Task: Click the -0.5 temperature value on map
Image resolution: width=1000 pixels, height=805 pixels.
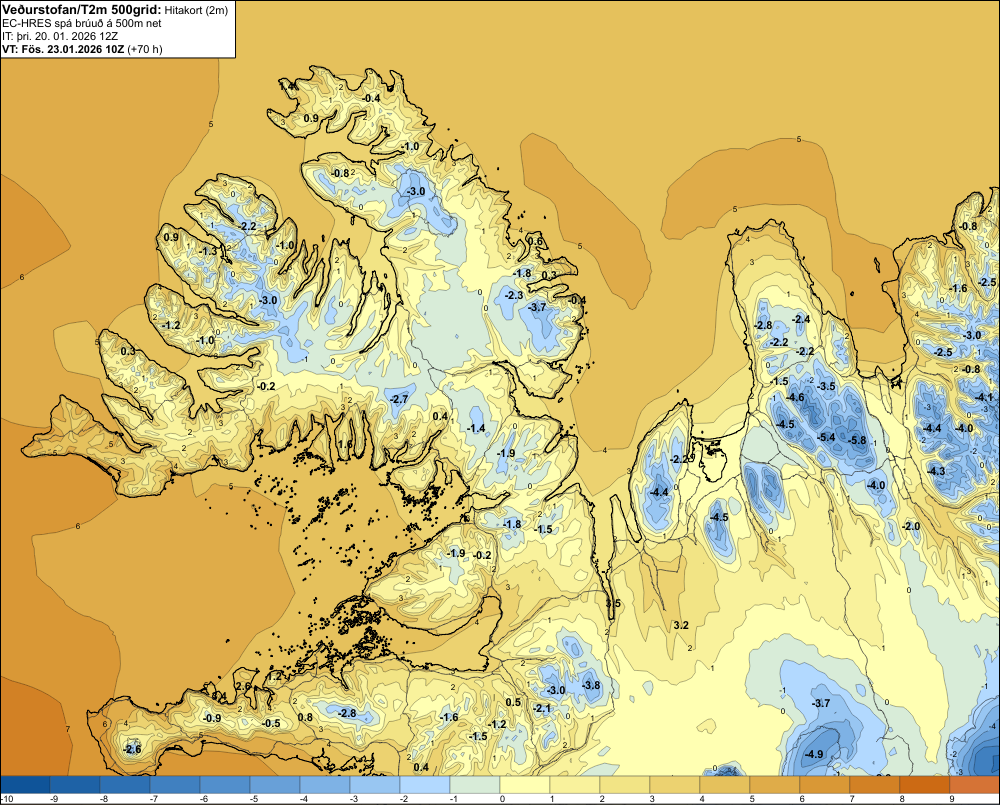Action: point(271,723)
